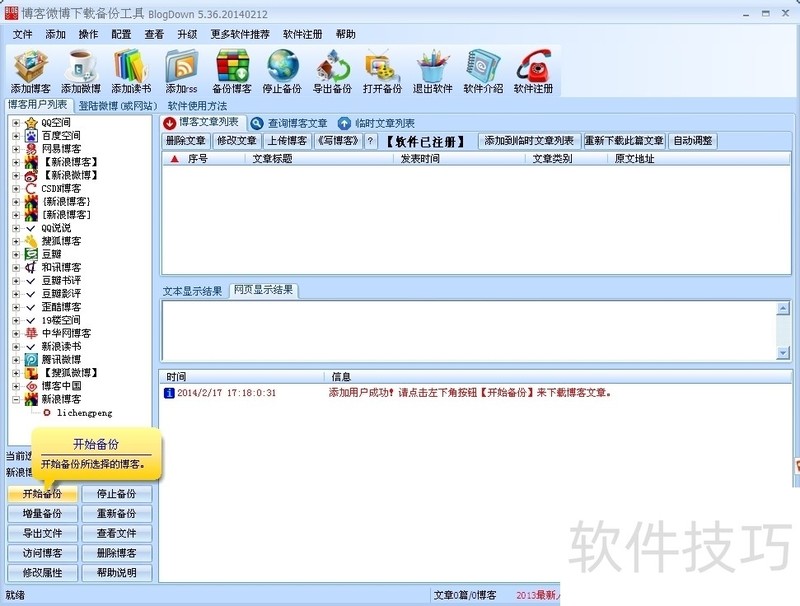Expand the QQ空间 tree node
Image resolution: width=800 pixels, height=606 pixels.
16,123
